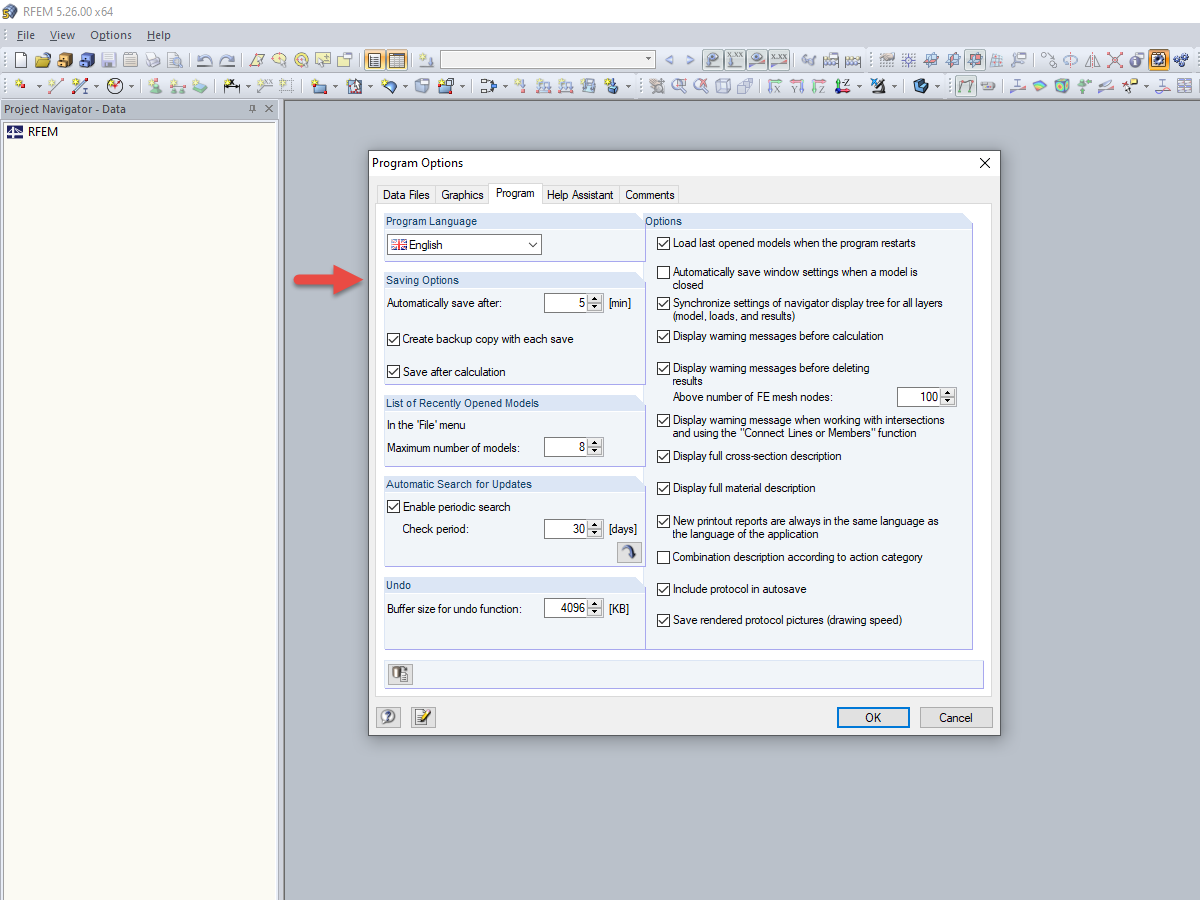Select the mirror toolbar icon
1200x900 pixels.
click(x=1092, y=60)
